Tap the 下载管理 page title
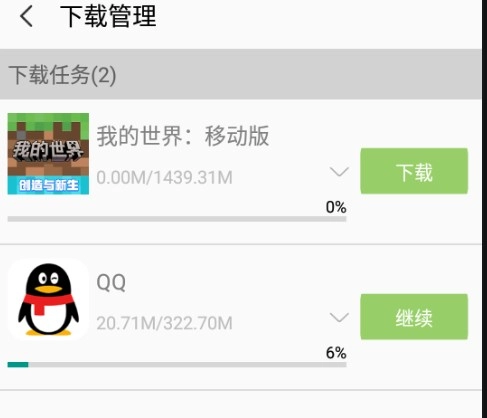The image size is (487, 418). tap(108, 16)
